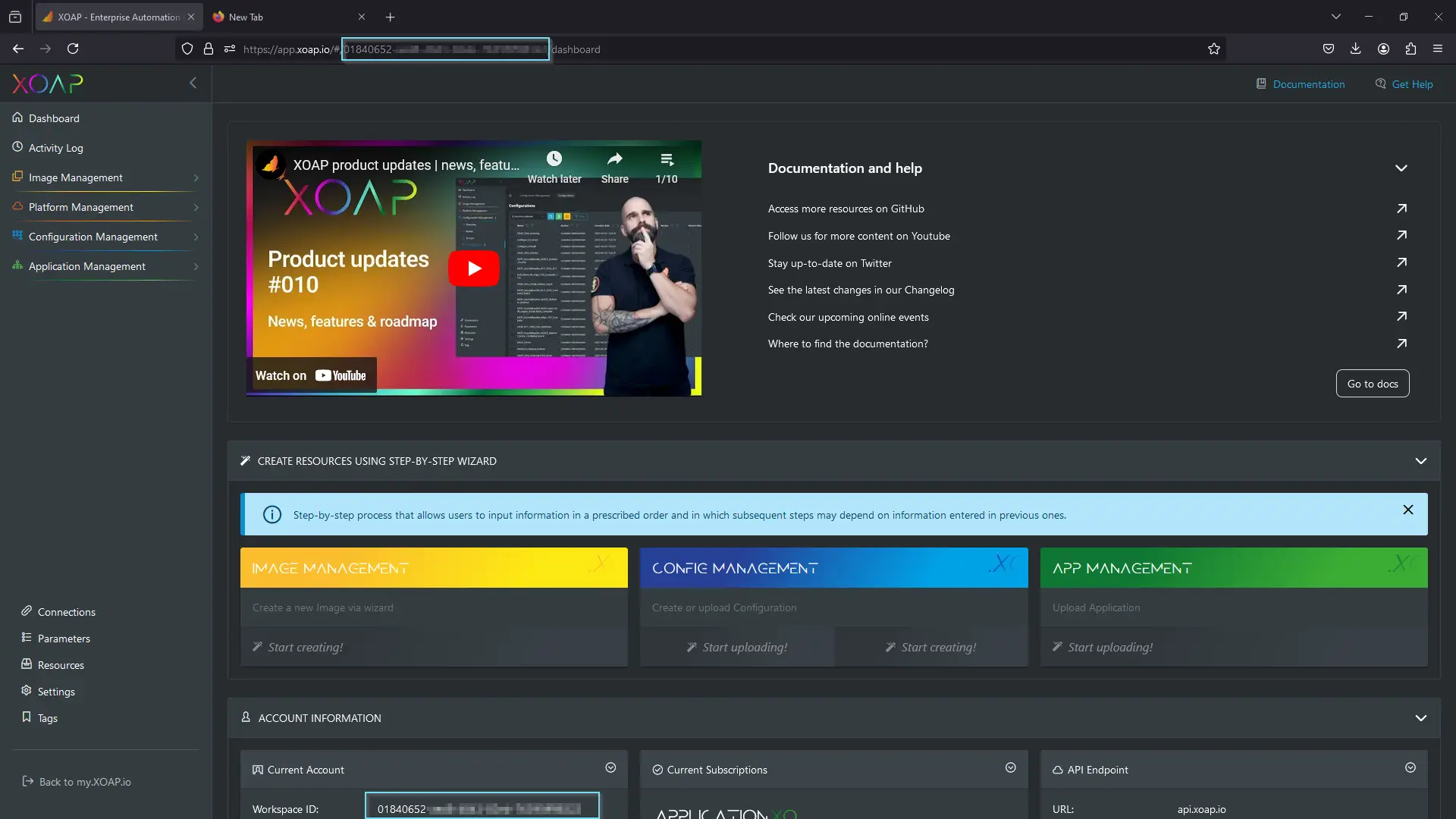The width and height of the screenshot is (1456, 819).
Task: Open the online events arrow link
Action: pos(1401,317)
